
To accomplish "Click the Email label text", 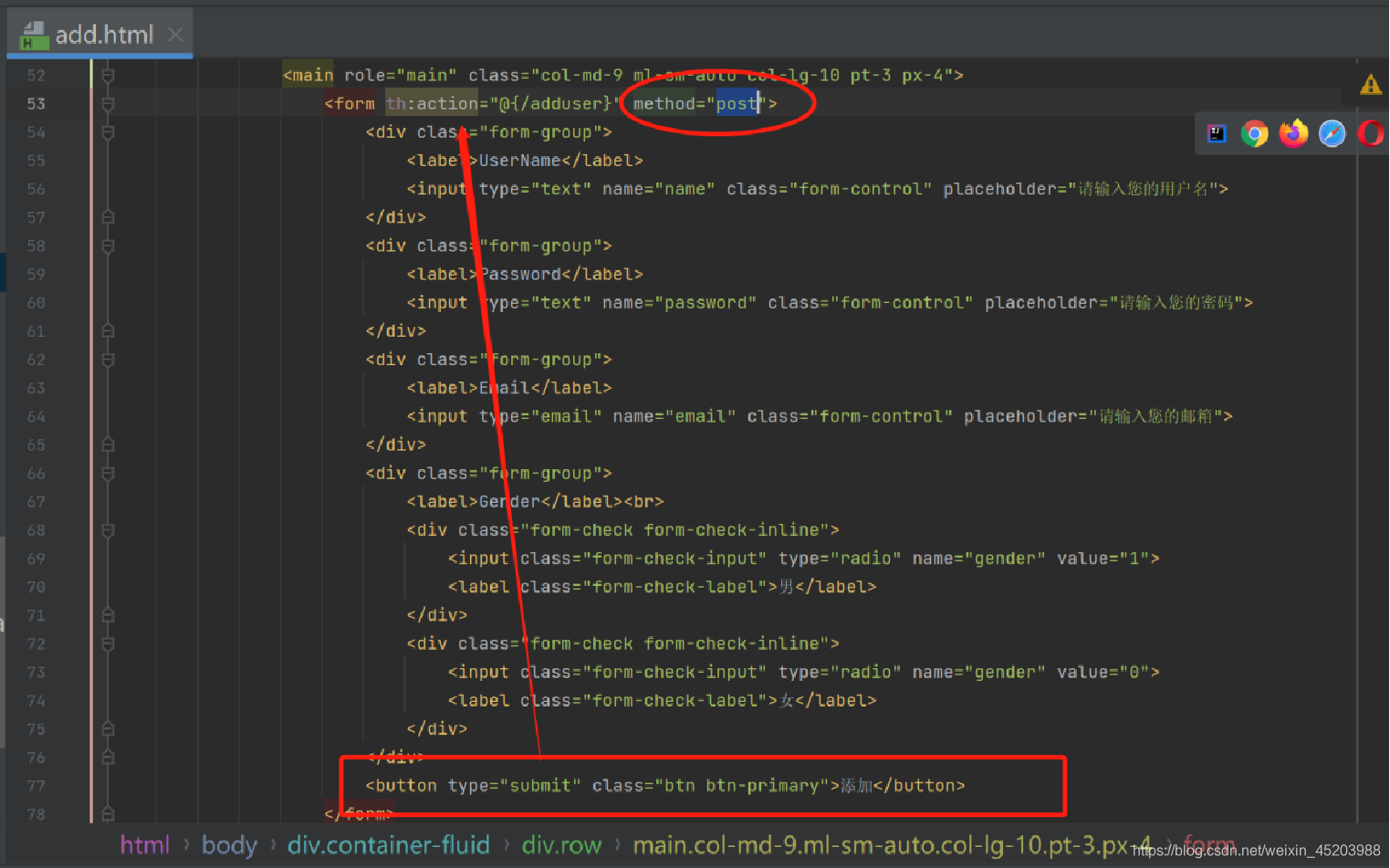I will (x=505, y=389).
